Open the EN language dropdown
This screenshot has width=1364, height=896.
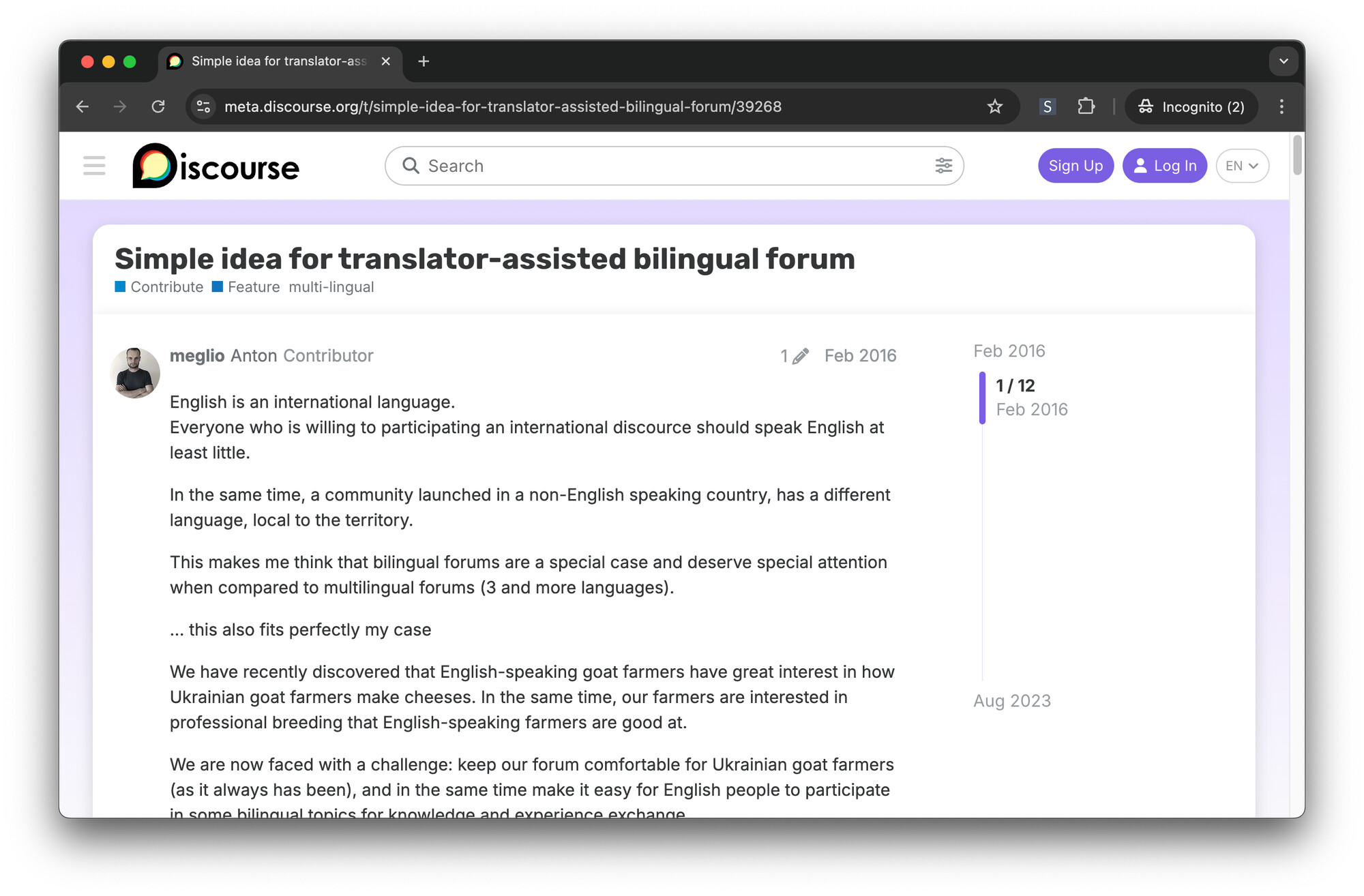pos(1241,166)
